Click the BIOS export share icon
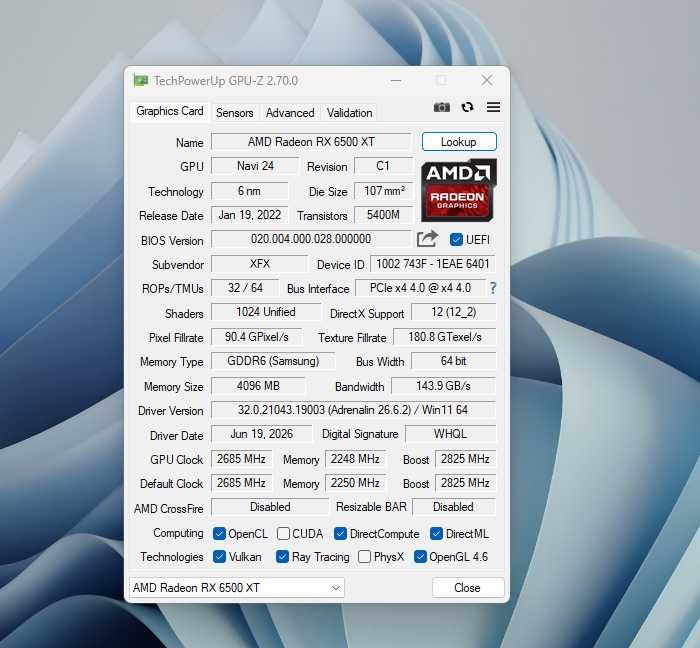Image resolution: width=700 pixels, height=648 pixels. pos(427,239)
